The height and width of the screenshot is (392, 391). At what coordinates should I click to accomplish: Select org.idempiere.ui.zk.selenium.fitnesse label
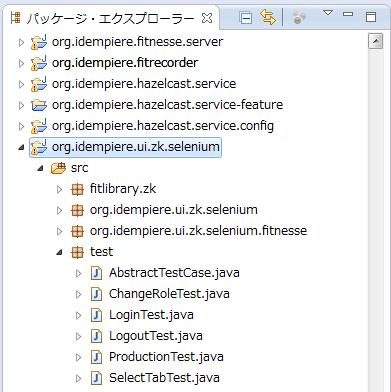[x=198, y=231]
